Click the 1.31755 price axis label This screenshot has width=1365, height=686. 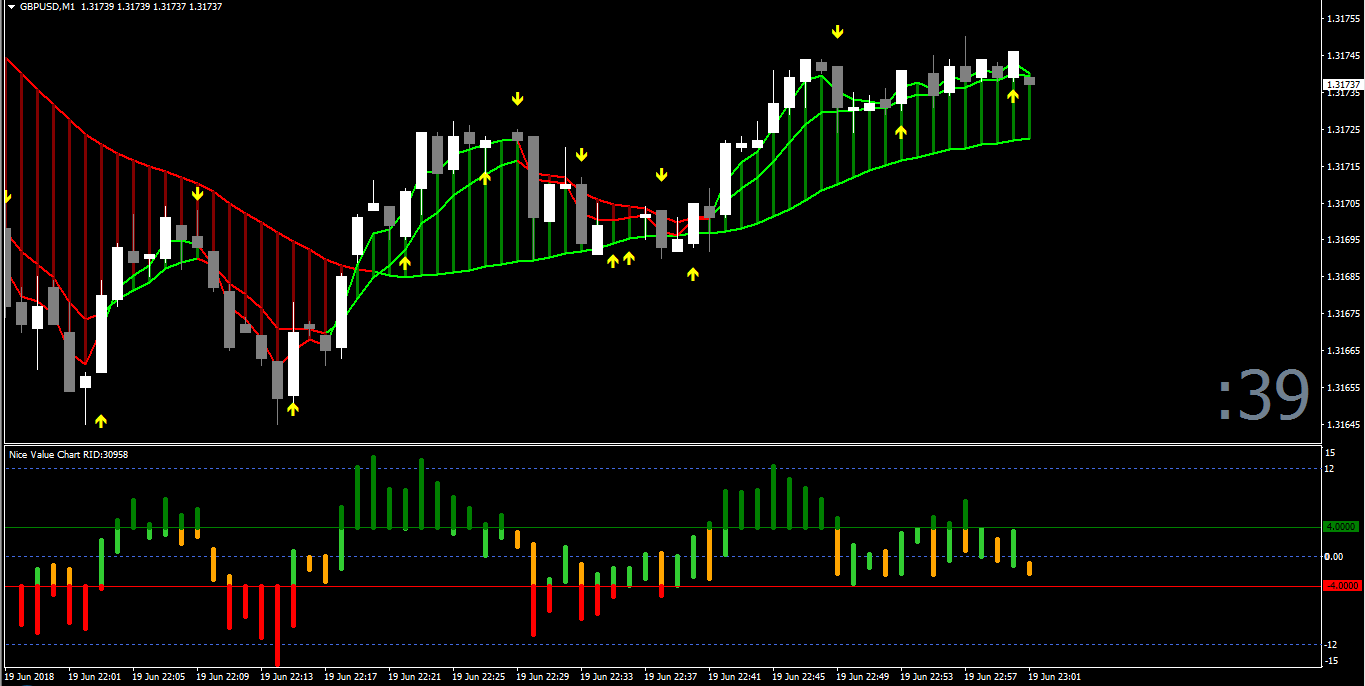point(1343,19)
